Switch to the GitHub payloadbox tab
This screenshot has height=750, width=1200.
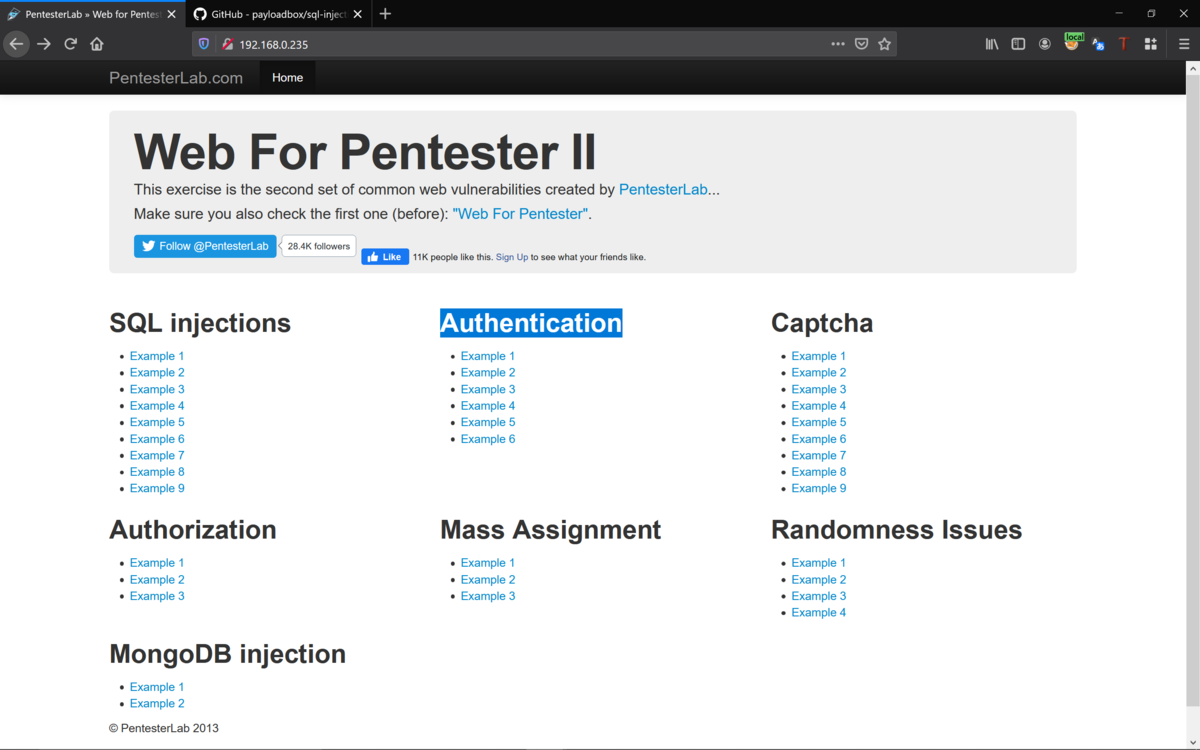click(x=277, y=14)
